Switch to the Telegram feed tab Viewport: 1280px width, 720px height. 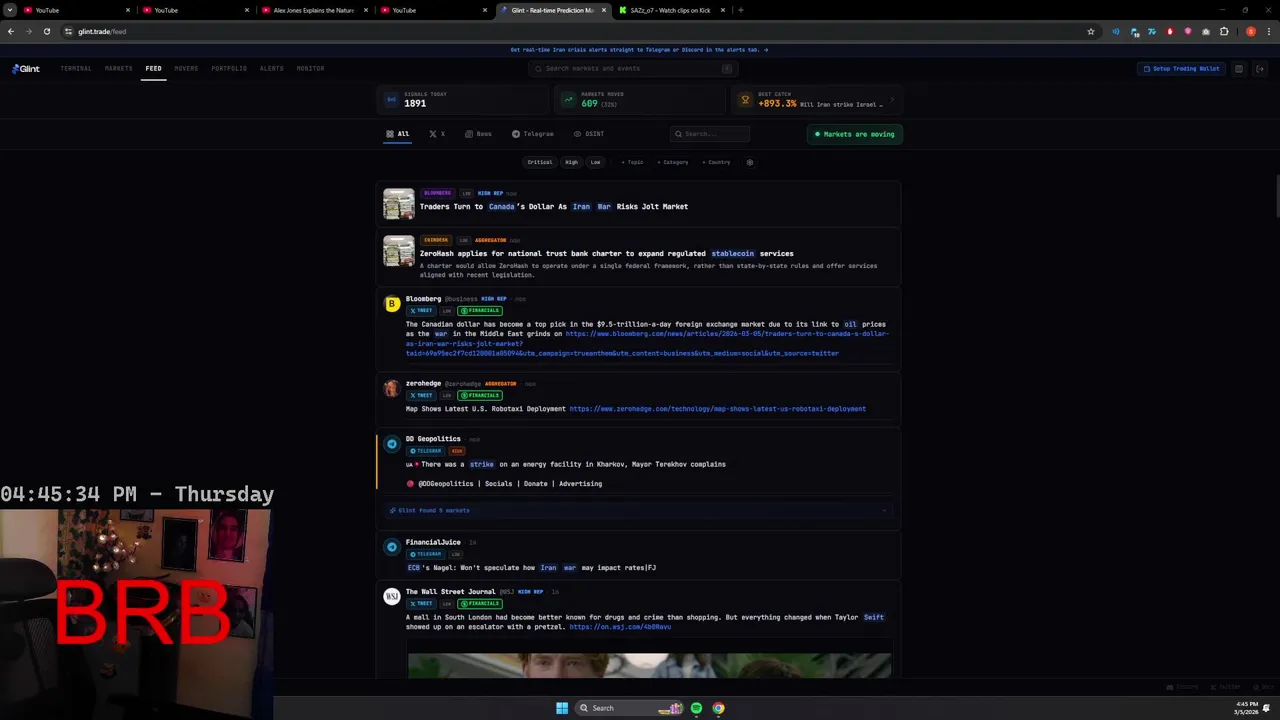tap(533, 134)
